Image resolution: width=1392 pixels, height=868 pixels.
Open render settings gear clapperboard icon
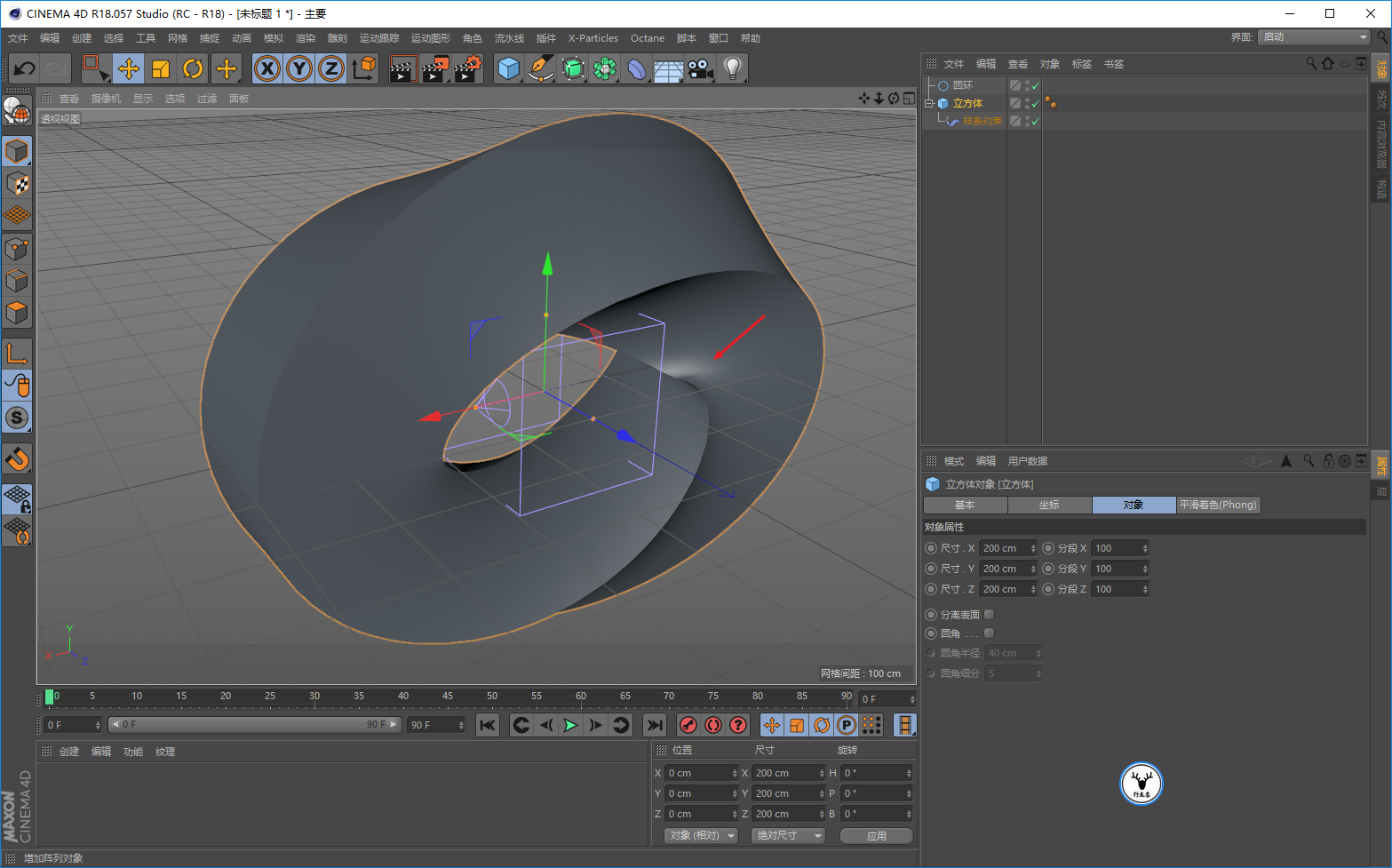467,68
